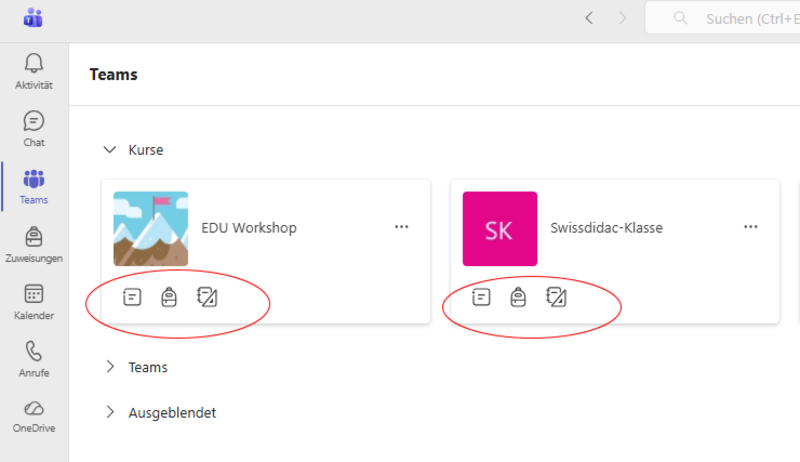
Task: Open the EDU Workshop team thumbnail
Action: (x=151, y=228)
